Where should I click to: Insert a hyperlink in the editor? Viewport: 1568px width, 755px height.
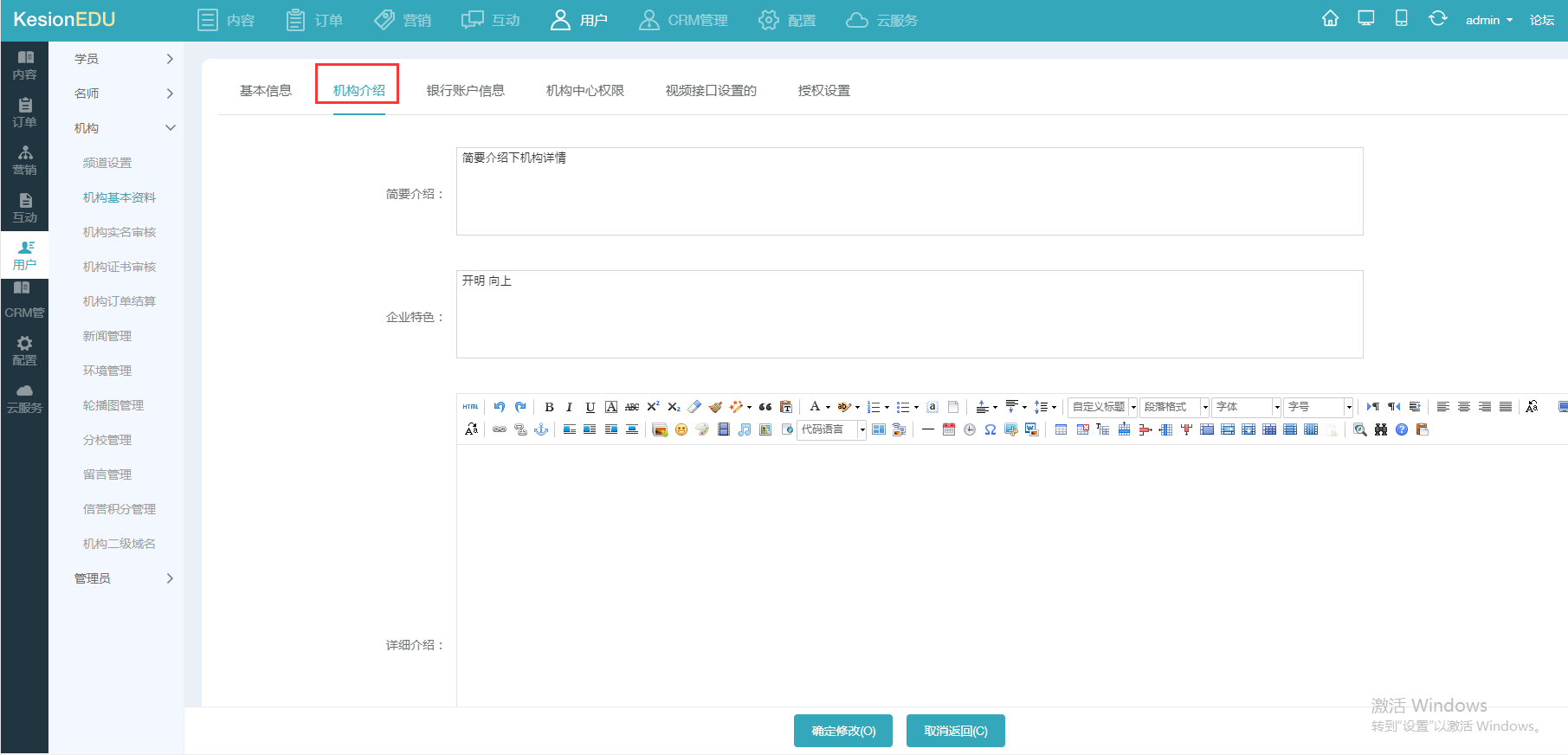(x=500, y=430)
